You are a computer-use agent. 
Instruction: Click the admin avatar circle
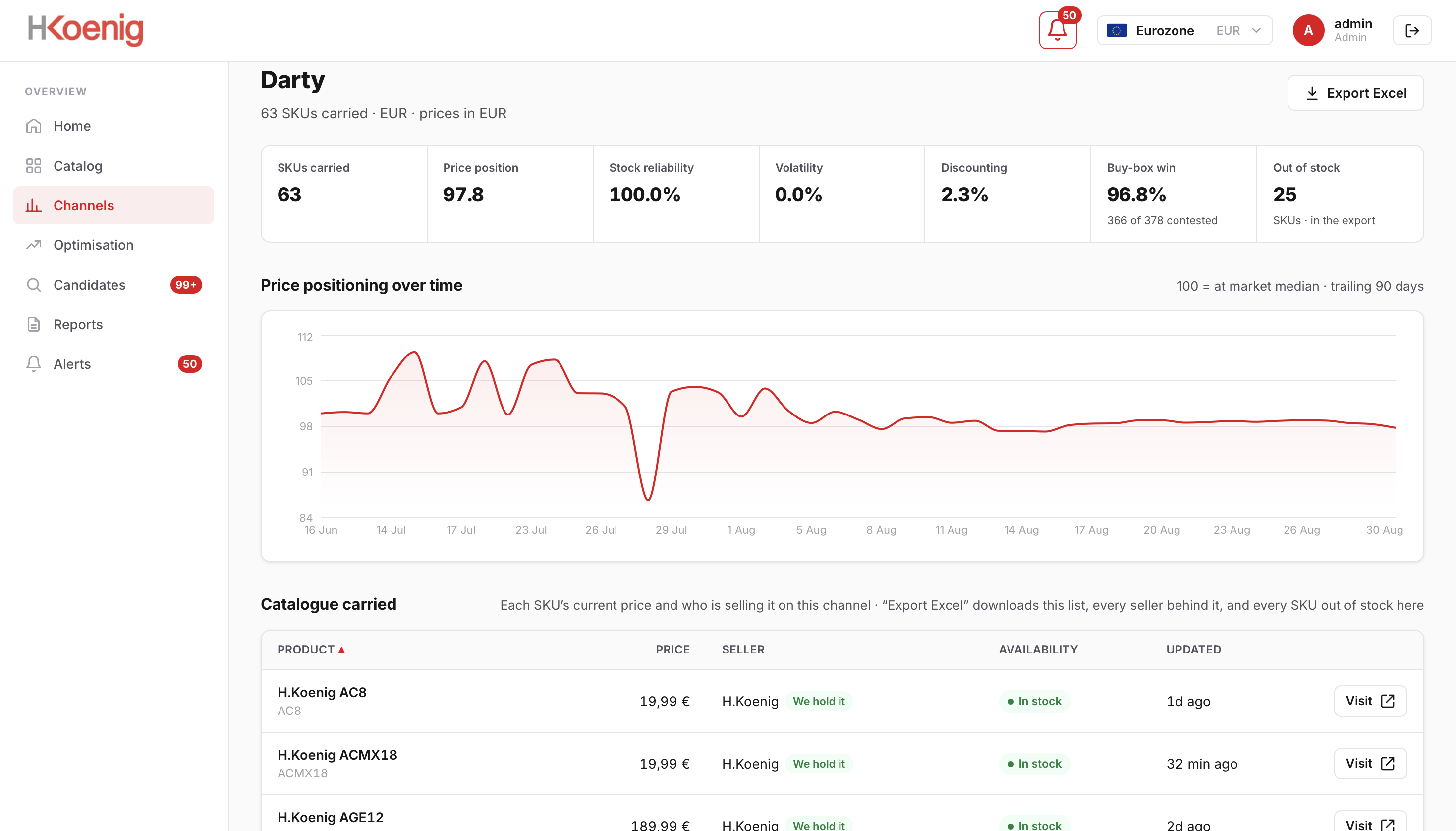tap(1308, 31)
